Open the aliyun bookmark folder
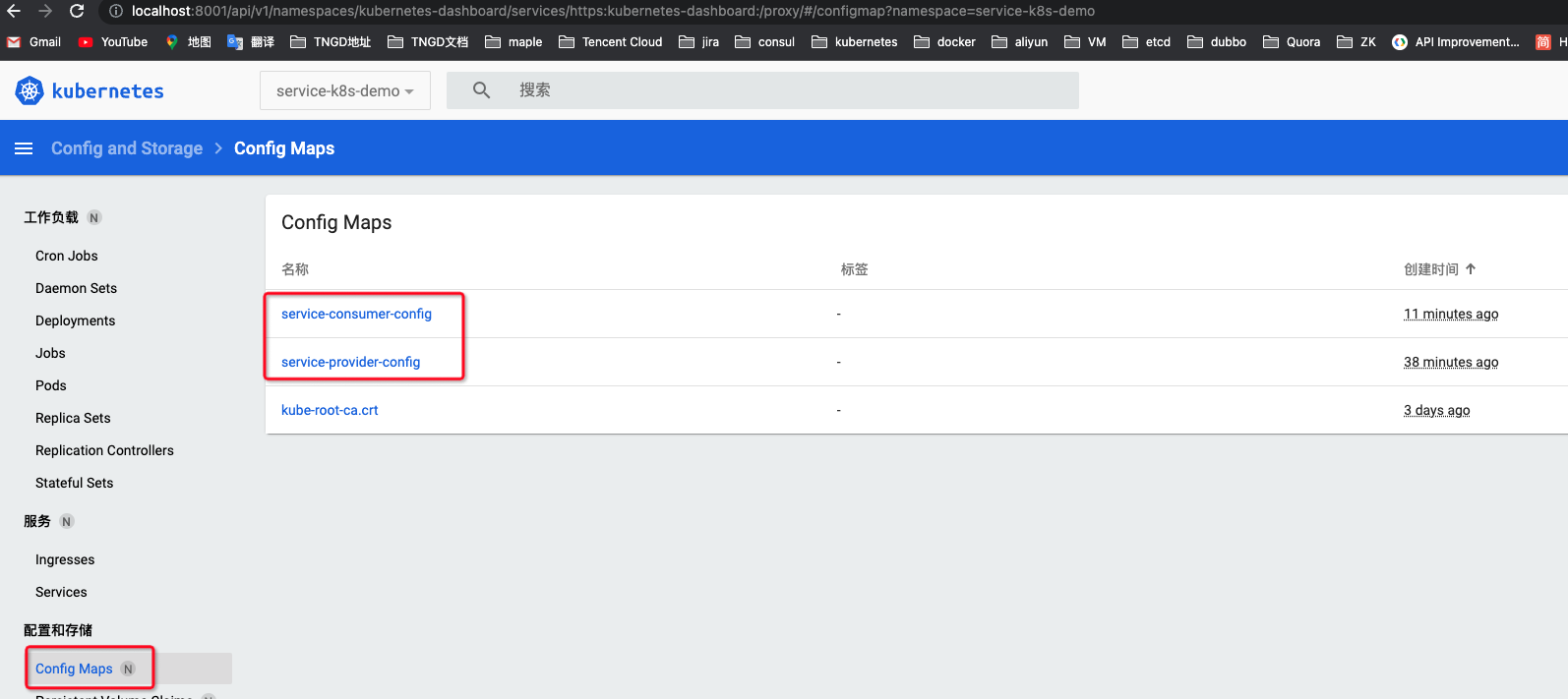The height and width of the screenshot is (699, 1568). tap(1020, 42)
